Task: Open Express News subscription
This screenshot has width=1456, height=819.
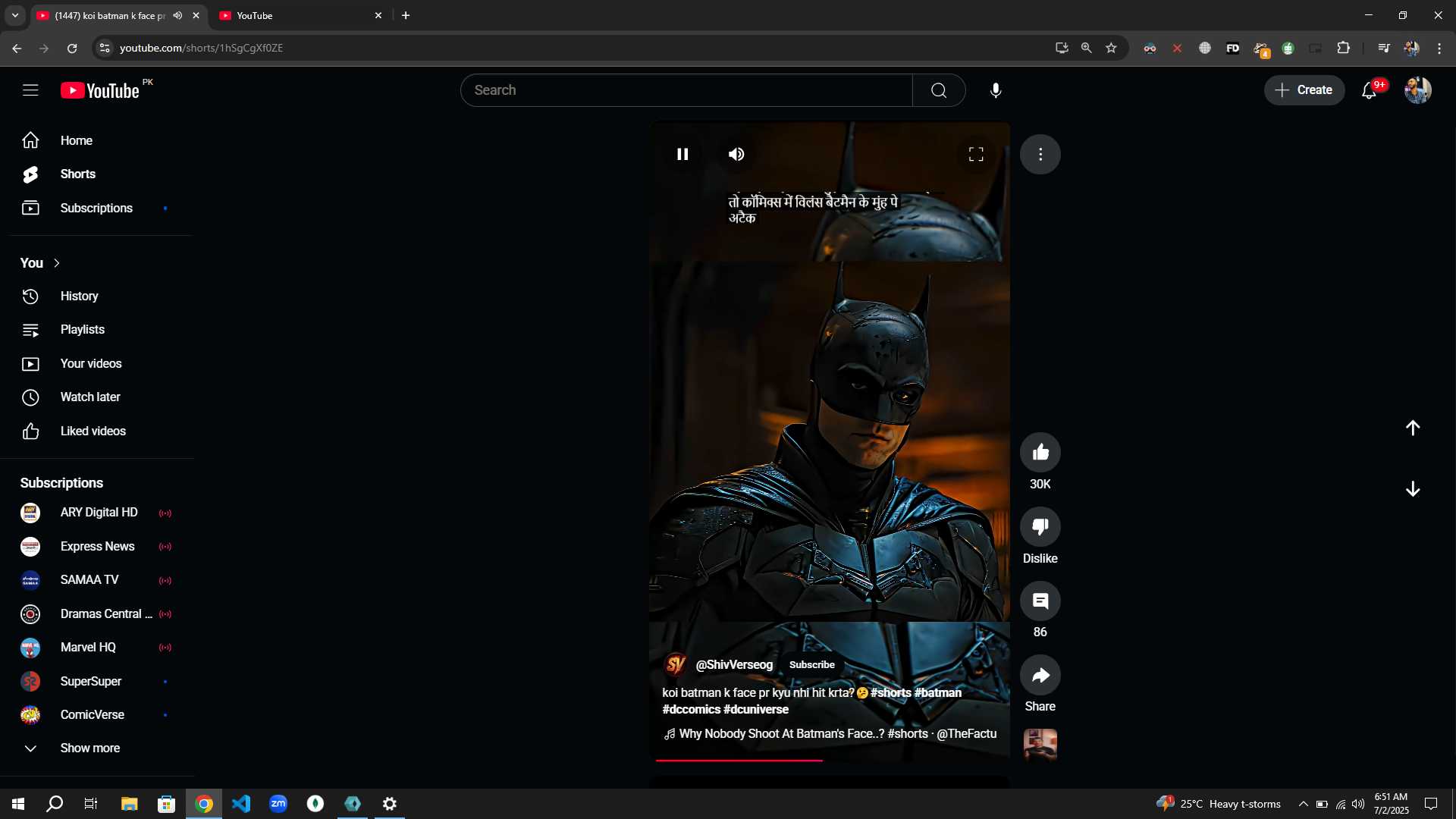Action: pos(96,547)
